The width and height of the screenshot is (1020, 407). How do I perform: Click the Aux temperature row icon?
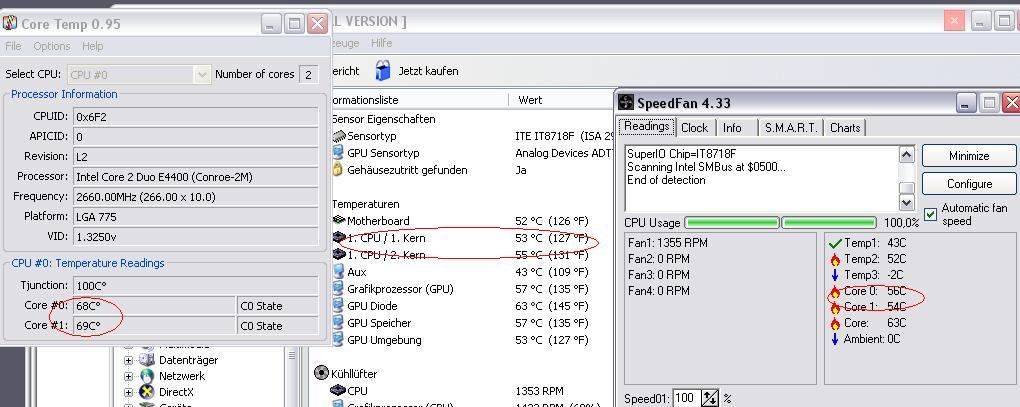pyautogui.click(x=338, y=272)
